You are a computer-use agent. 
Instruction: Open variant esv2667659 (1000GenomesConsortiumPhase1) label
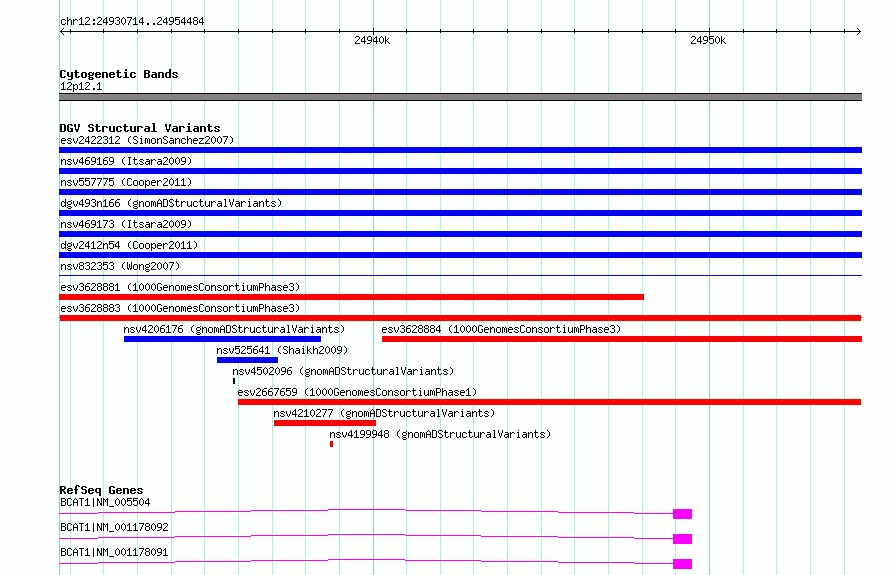point(357,392)
